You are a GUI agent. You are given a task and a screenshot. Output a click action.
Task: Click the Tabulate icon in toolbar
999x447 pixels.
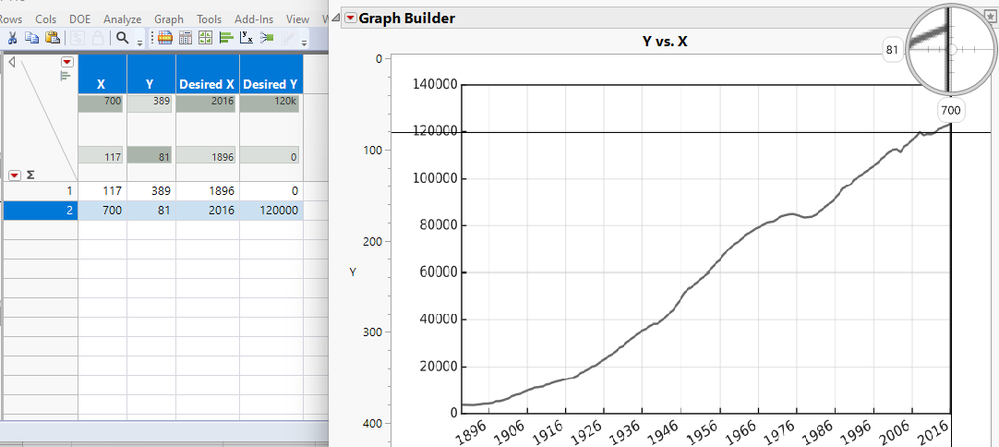(185, 38)
